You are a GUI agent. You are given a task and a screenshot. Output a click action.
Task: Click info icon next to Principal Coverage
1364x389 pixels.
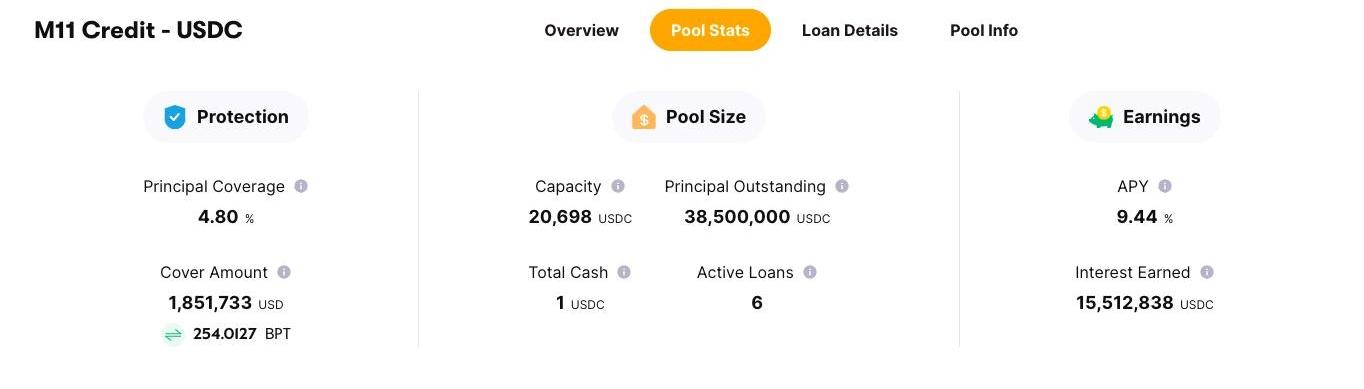(x=301, y=186)
